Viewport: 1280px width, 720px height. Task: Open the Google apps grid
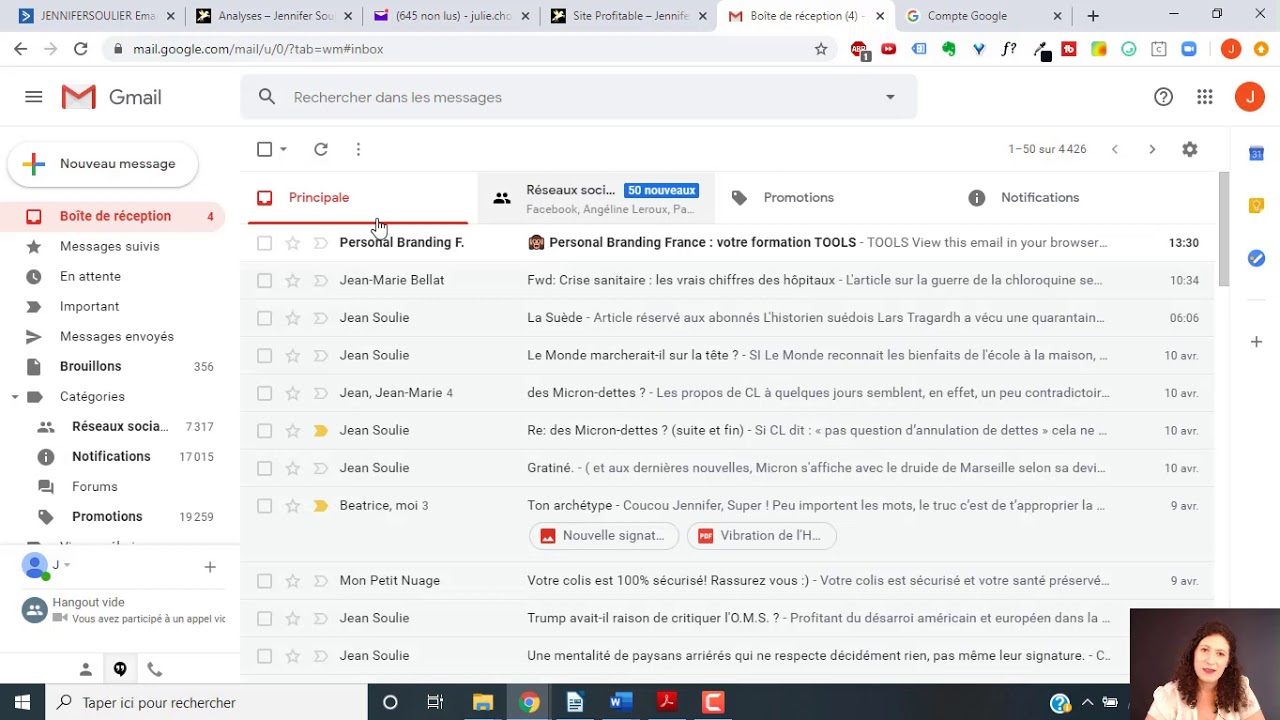point(1205,97)
